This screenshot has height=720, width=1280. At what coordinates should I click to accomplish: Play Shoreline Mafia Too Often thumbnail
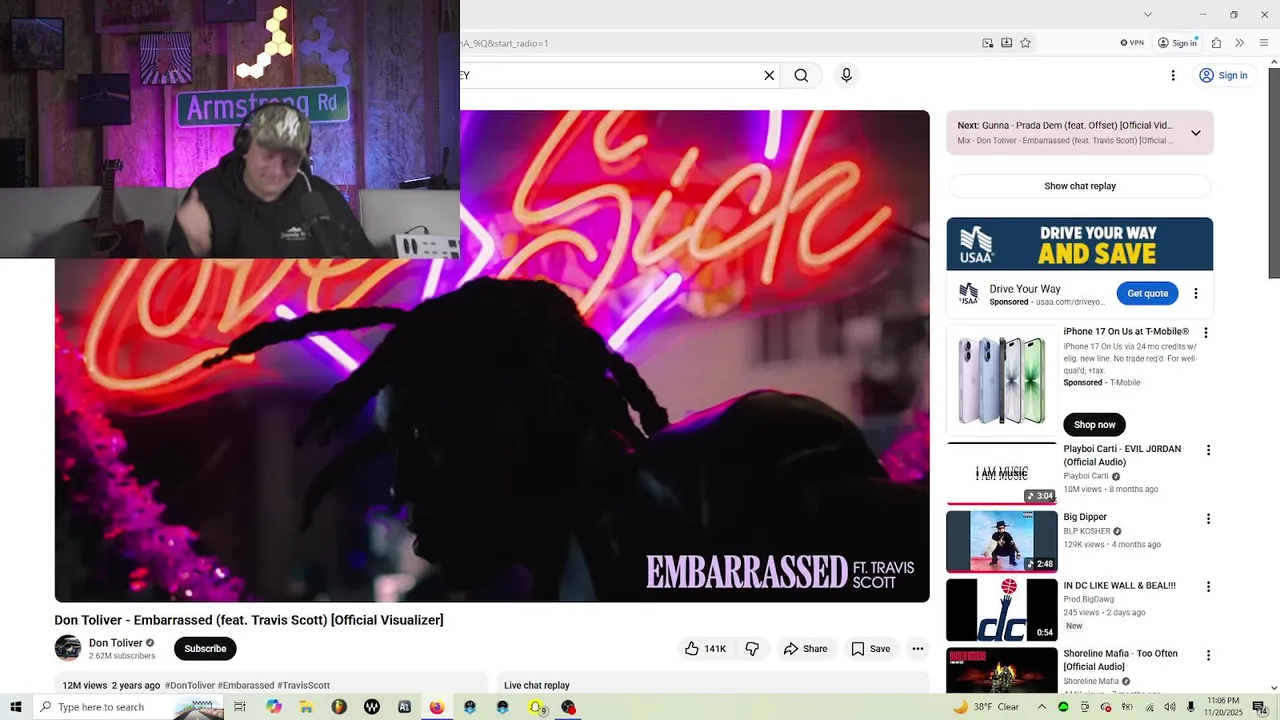click(1002, 670)
